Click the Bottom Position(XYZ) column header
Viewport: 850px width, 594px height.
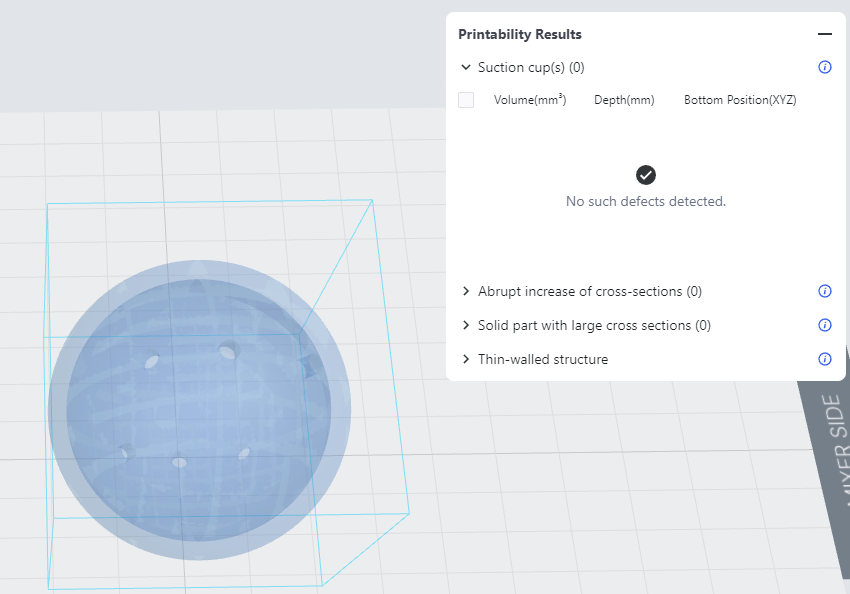(x=740, y=100)
